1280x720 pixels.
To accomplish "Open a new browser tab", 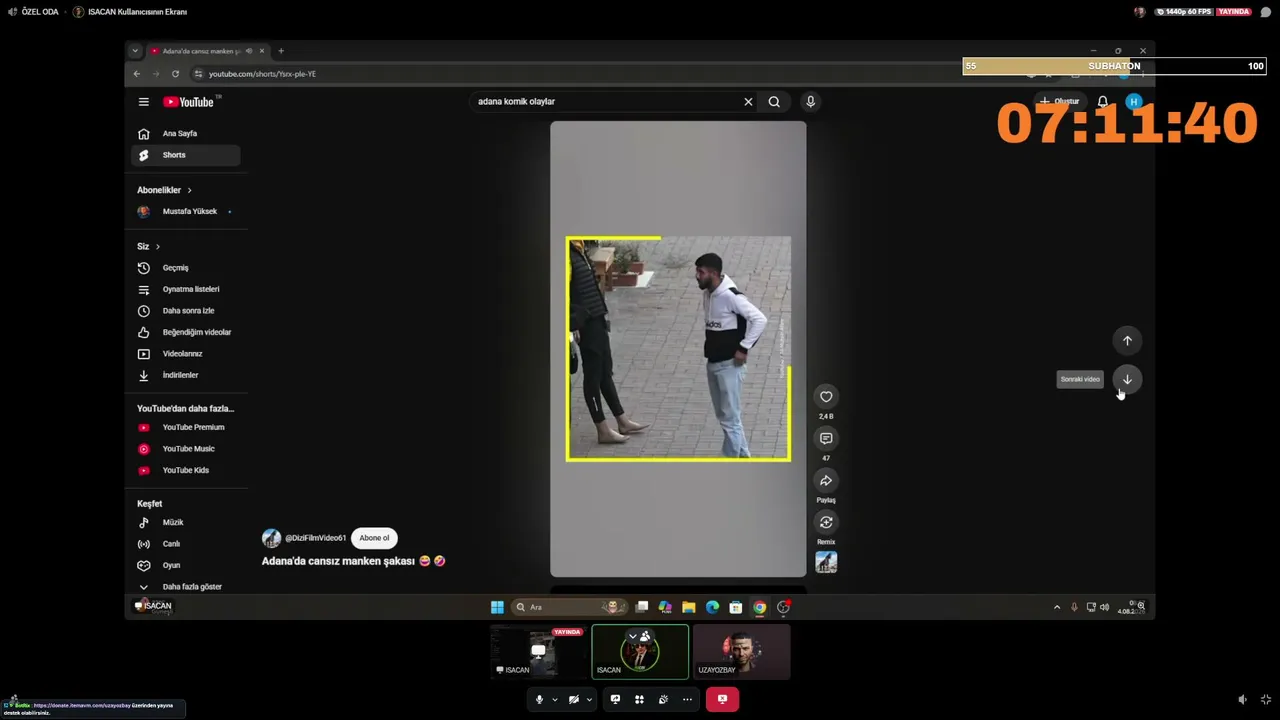I will pos(281,51).
